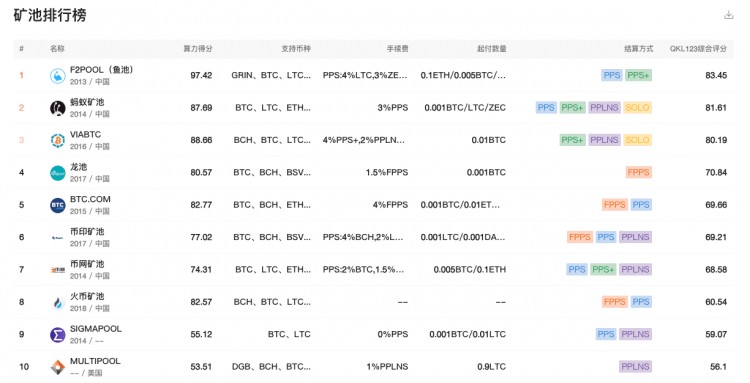
Task: Click the MULTIPOOL logo icon
Action: pos(58,367)
